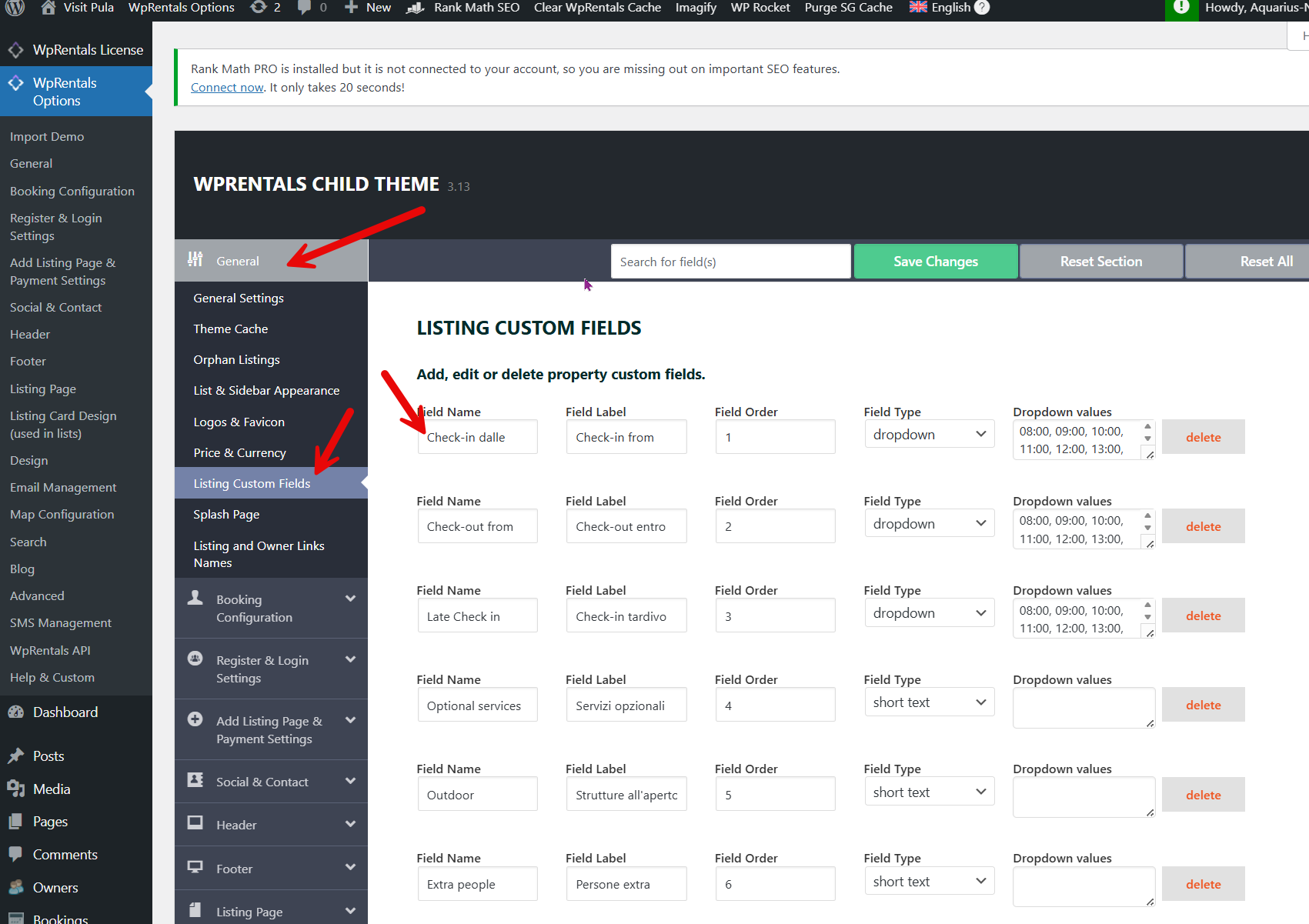Viewport: 1309px width, 924px height.
Task: Click Field Name input containing Outdoor
Action: tap(477, 794)
